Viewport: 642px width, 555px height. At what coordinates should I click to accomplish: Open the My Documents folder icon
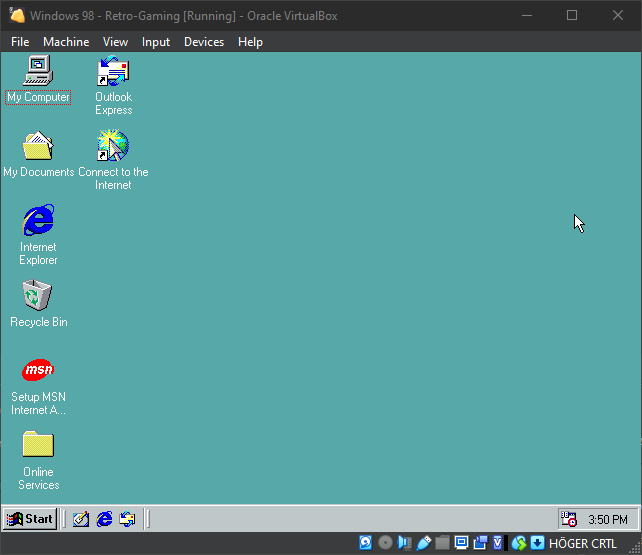click(38, 147)
